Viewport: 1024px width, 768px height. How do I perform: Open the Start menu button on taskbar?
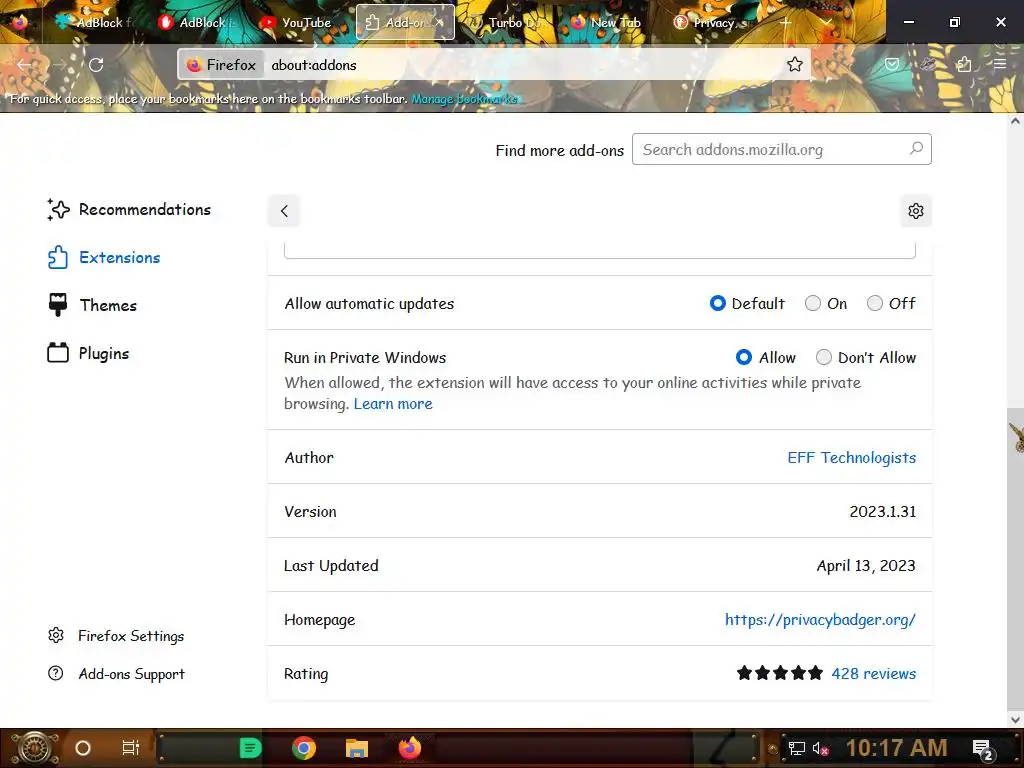pyautogui.click(x=35, y=748)
